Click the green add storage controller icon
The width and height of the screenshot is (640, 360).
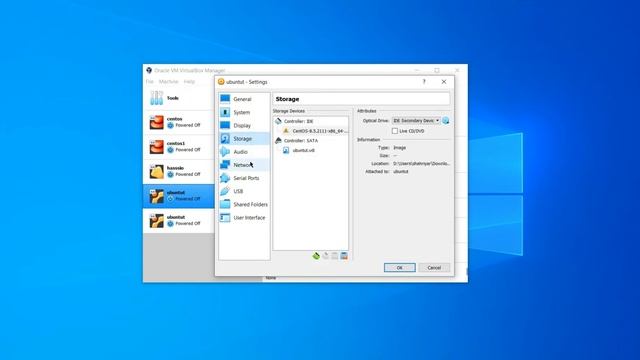pos(316,256)
